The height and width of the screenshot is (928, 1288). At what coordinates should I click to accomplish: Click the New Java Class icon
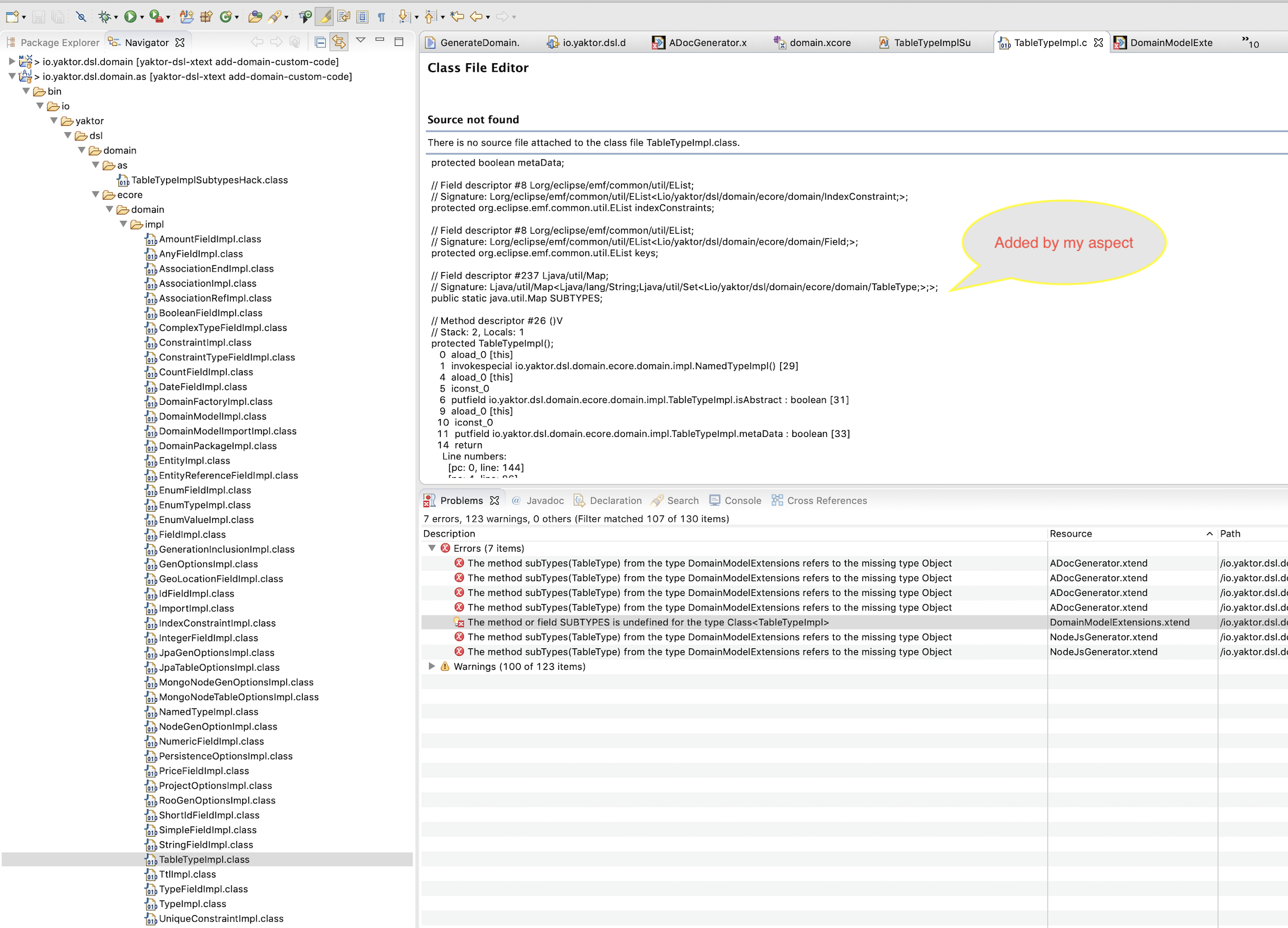point(226,17)
